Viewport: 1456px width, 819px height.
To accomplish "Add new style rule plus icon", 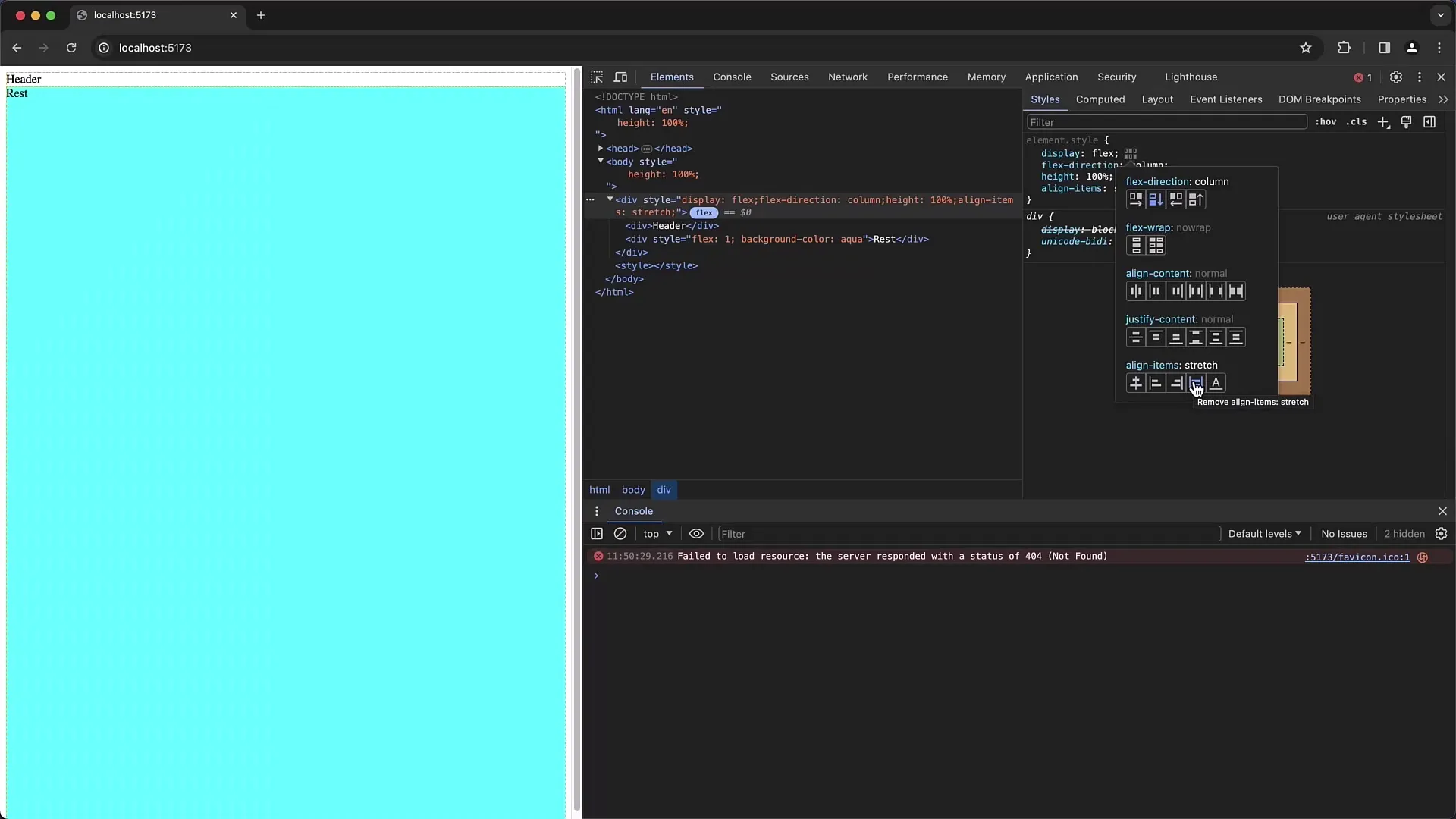I will pyautogui.click(x=1383, y=122).
